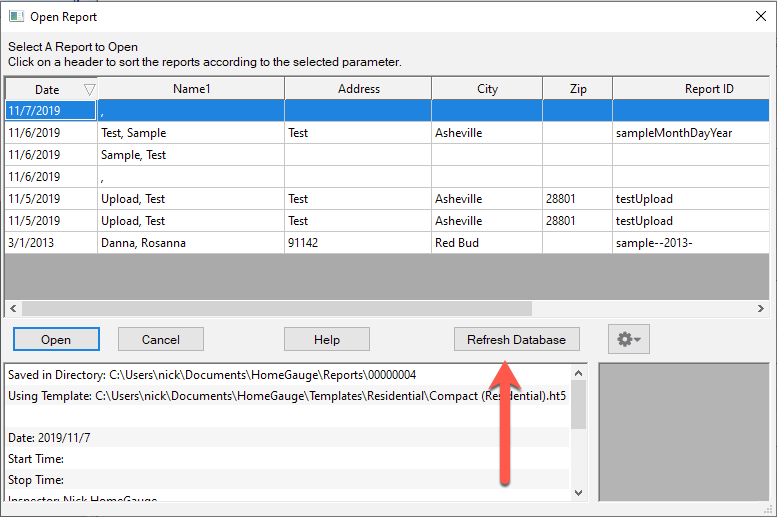Sort by Report ID column header
This screenshot has height=517, width=777.
click(708, 89)
